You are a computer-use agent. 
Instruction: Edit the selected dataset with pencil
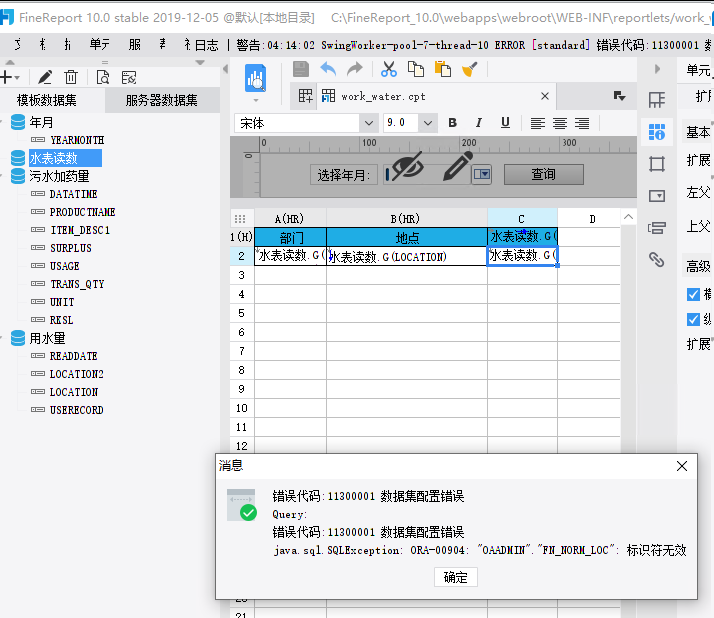[x=45, y=77]
